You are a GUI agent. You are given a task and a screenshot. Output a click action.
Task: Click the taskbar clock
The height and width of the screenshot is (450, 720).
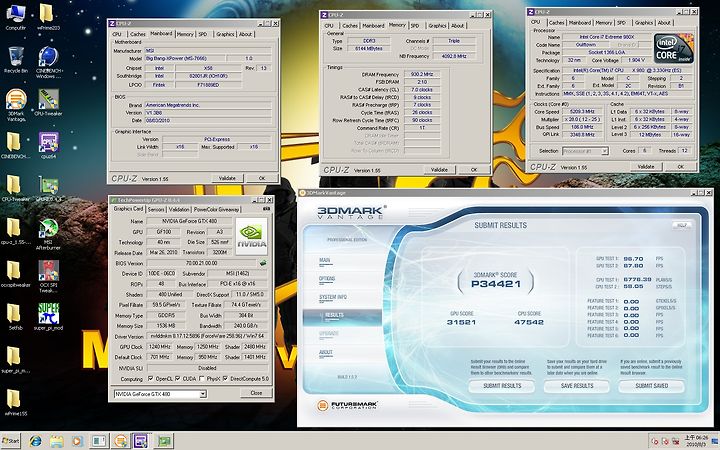(x=697, y=441)
